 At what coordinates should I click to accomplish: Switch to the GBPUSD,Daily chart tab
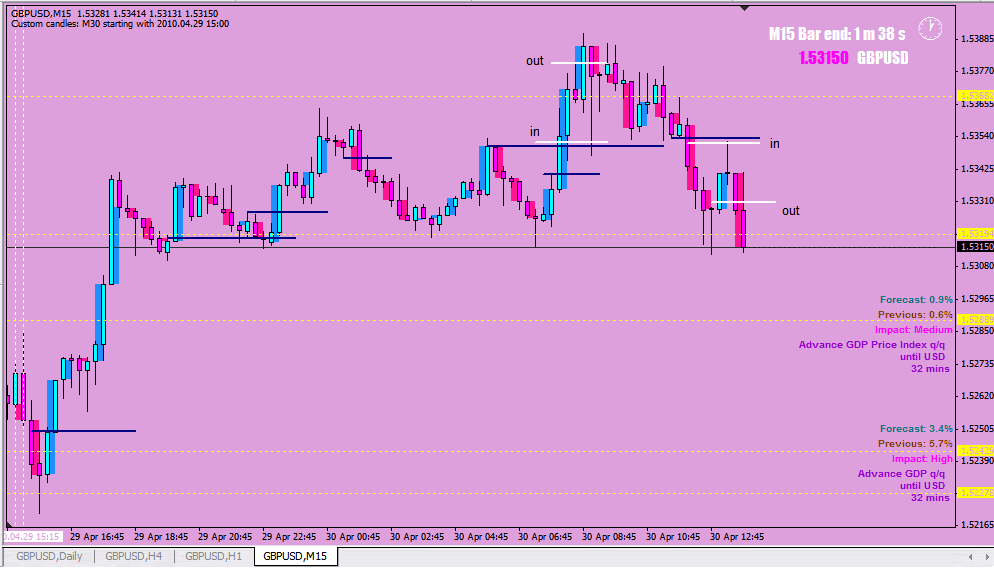click(x=49, y=557)
